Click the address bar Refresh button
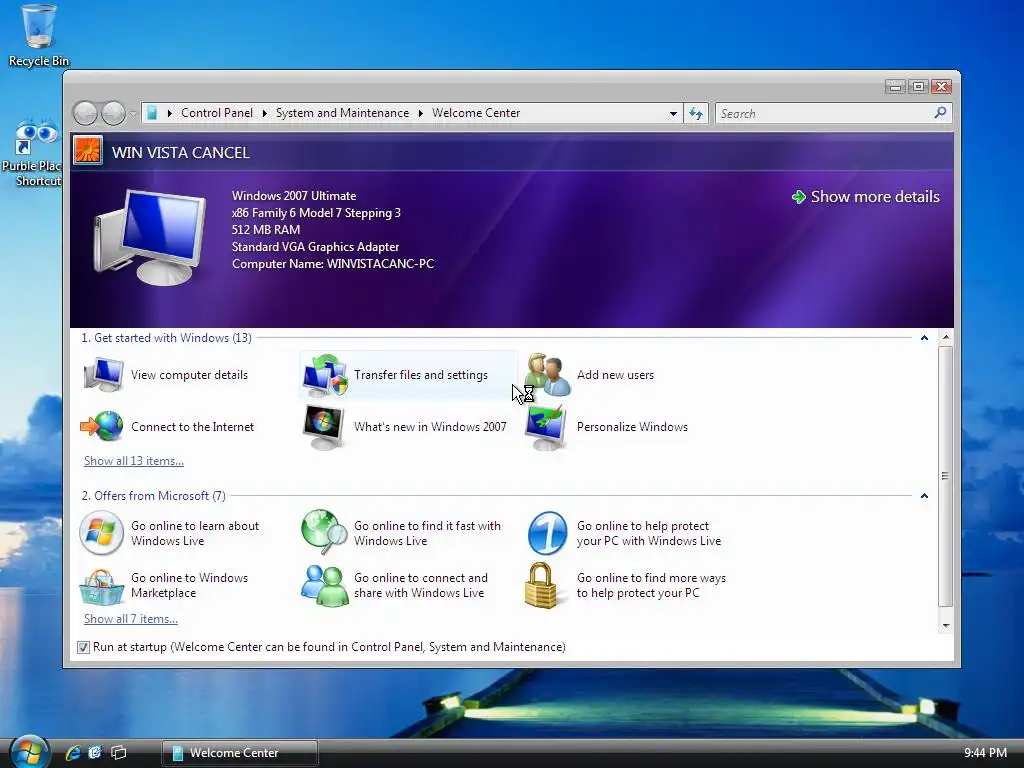 click(x=696, y=114)
